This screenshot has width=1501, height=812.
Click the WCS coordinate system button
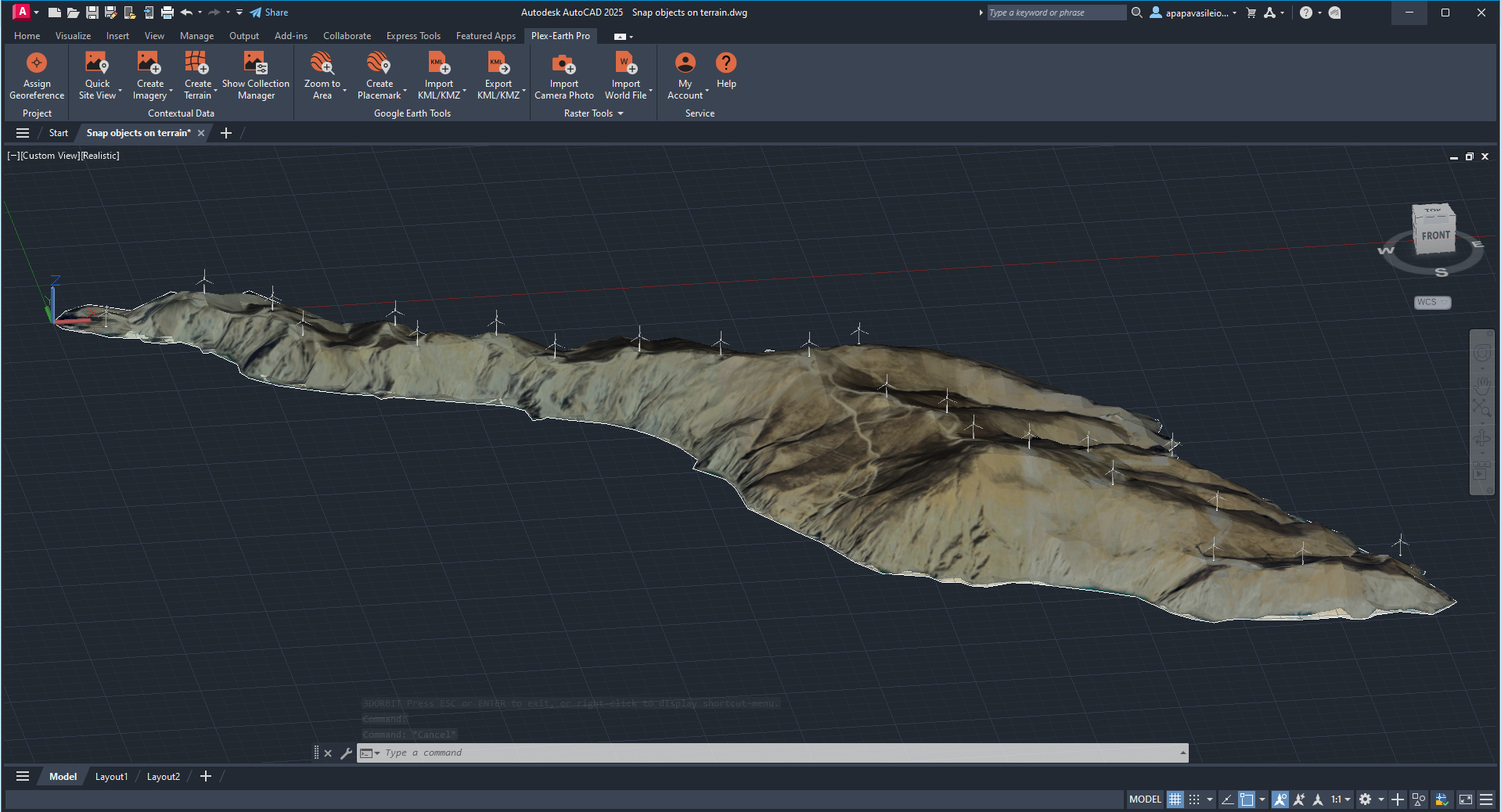click(1431, 303)
